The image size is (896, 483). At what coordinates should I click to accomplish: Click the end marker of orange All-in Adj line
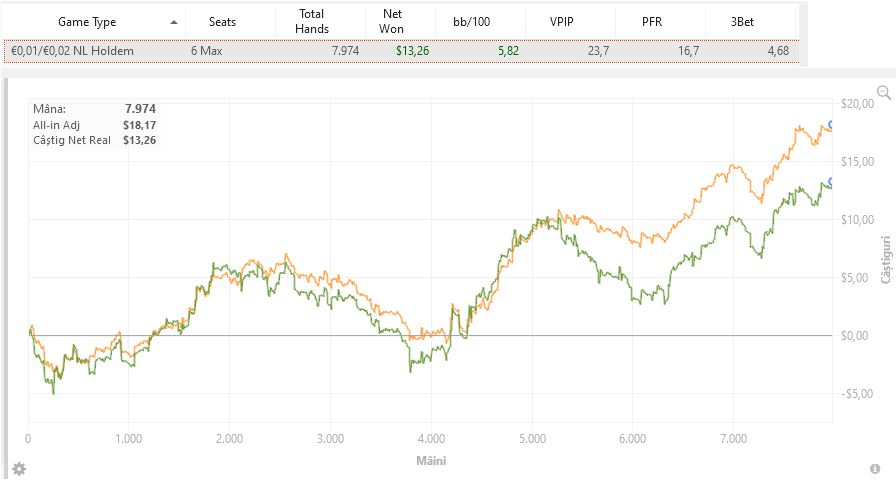click(831, 125)
